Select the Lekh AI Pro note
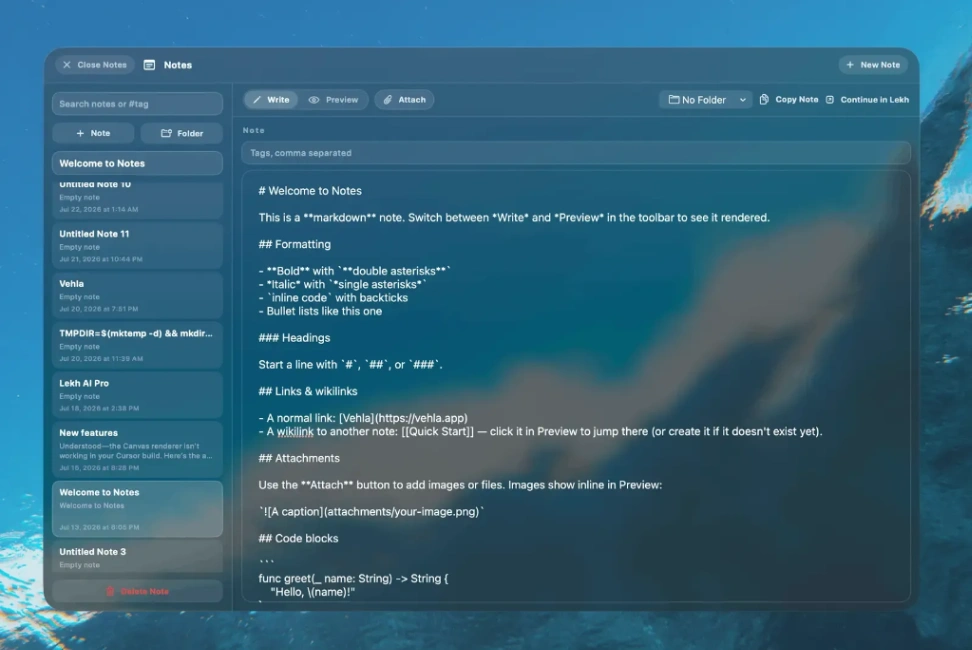Screen dimensions: 972x650 pos(137,395)
